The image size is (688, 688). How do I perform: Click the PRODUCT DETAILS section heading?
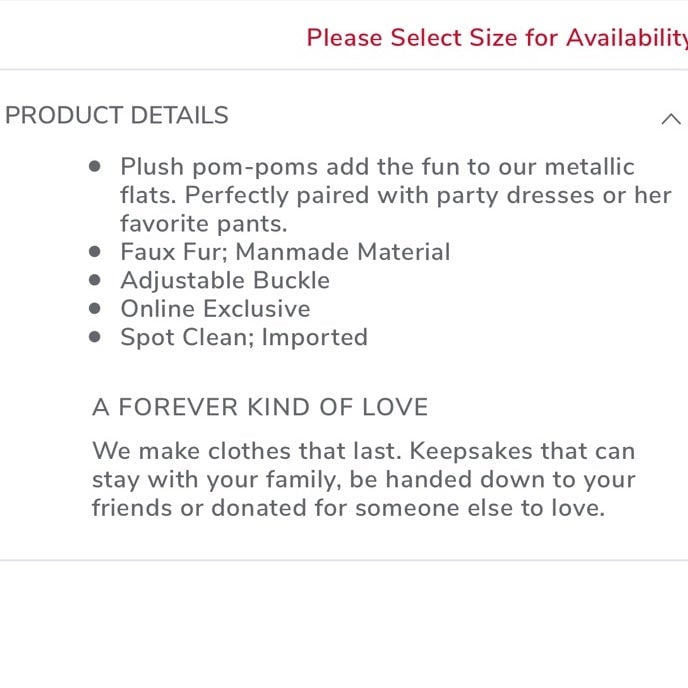point(117,115)
